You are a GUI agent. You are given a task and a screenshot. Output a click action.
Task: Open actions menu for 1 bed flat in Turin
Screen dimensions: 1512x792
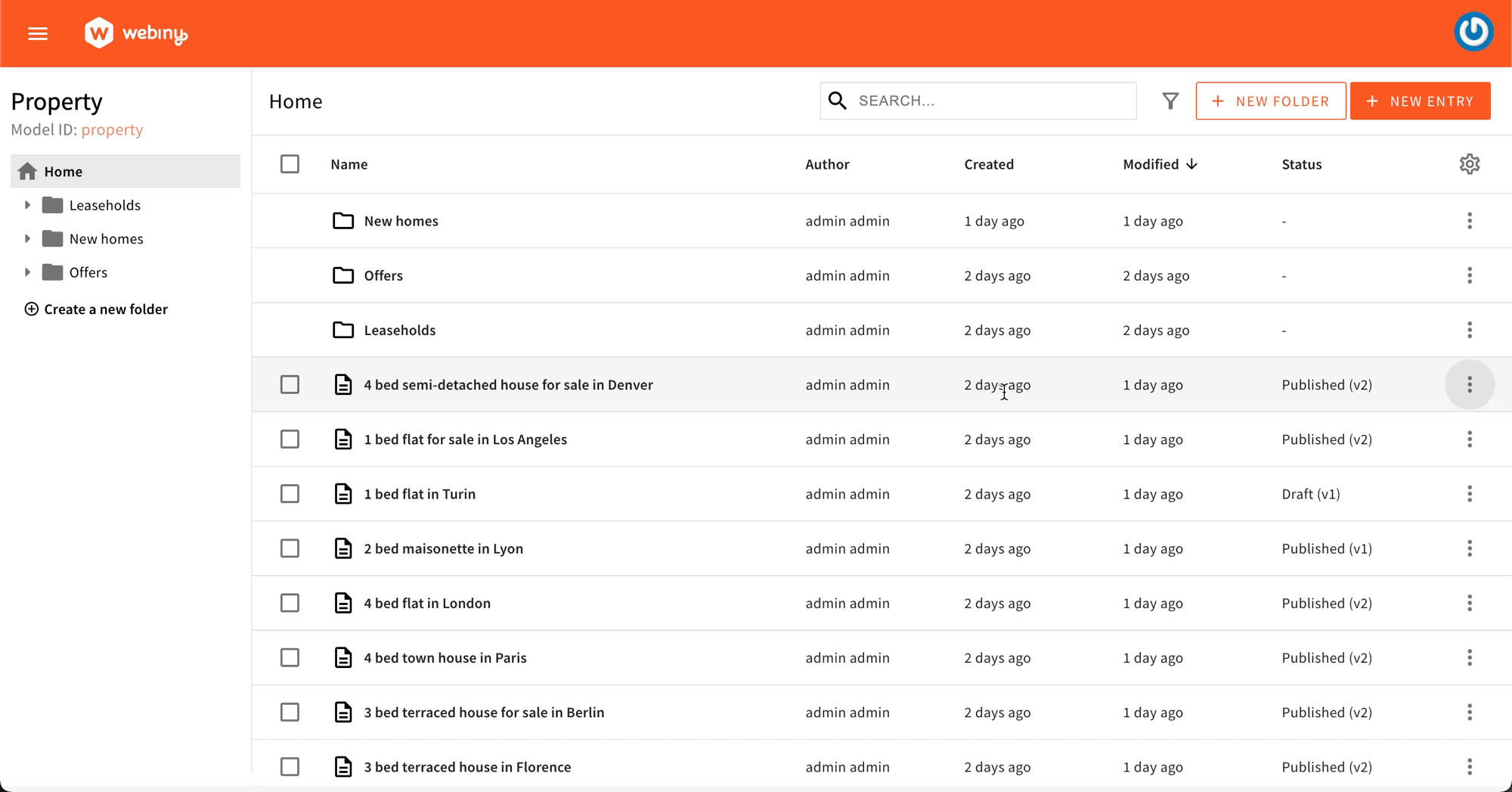1469,494
